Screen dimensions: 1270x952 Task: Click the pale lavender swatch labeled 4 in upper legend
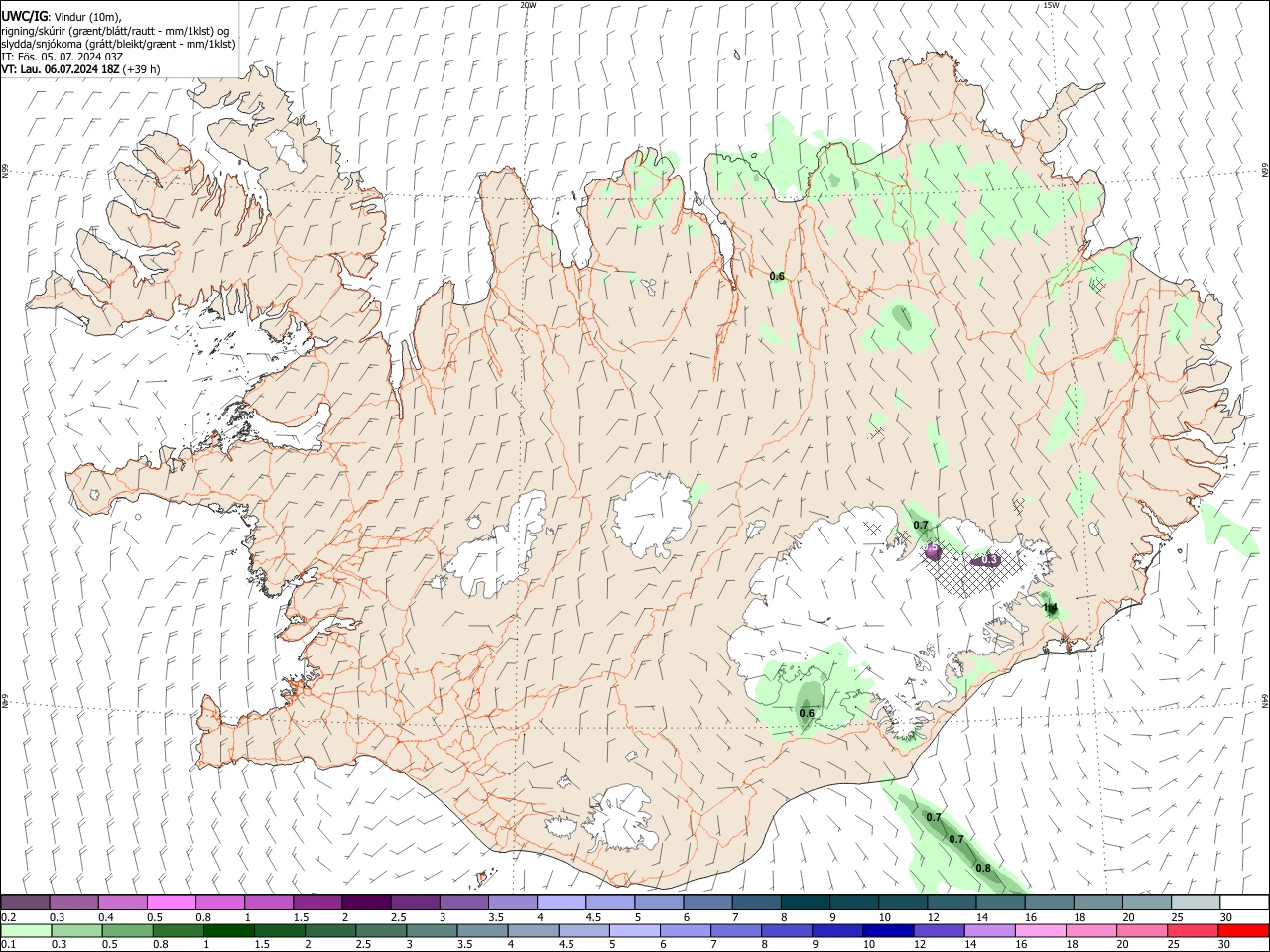point(561,902)
